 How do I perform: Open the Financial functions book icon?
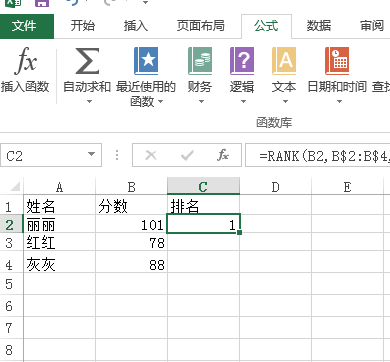pos(200,61)
